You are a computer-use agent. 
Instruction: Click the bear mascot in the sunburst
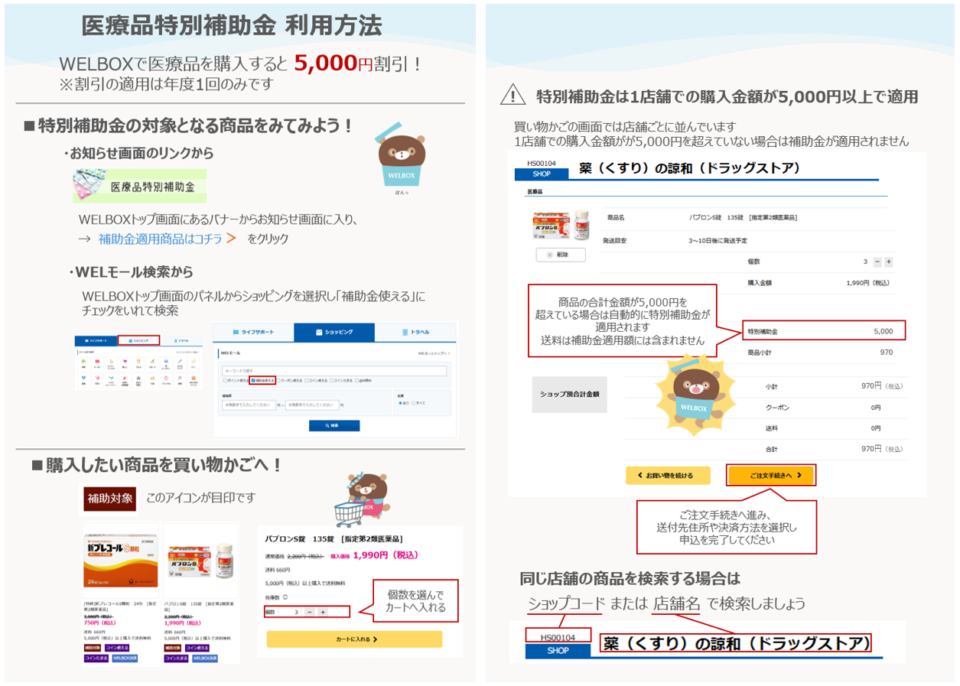coord(695,396)
